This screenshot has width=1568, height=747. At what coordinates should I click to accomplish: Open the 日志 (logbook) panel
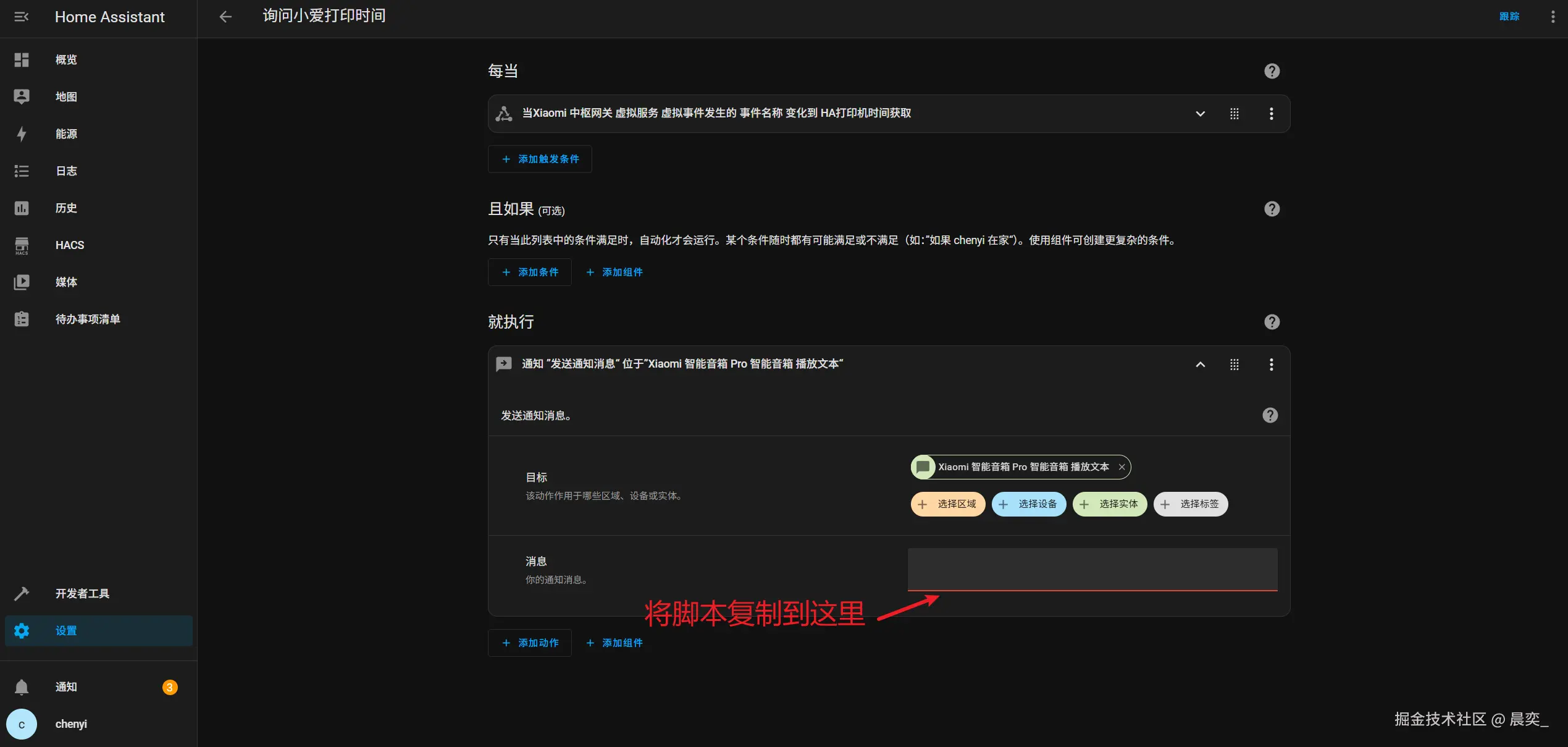pos(65,171)
